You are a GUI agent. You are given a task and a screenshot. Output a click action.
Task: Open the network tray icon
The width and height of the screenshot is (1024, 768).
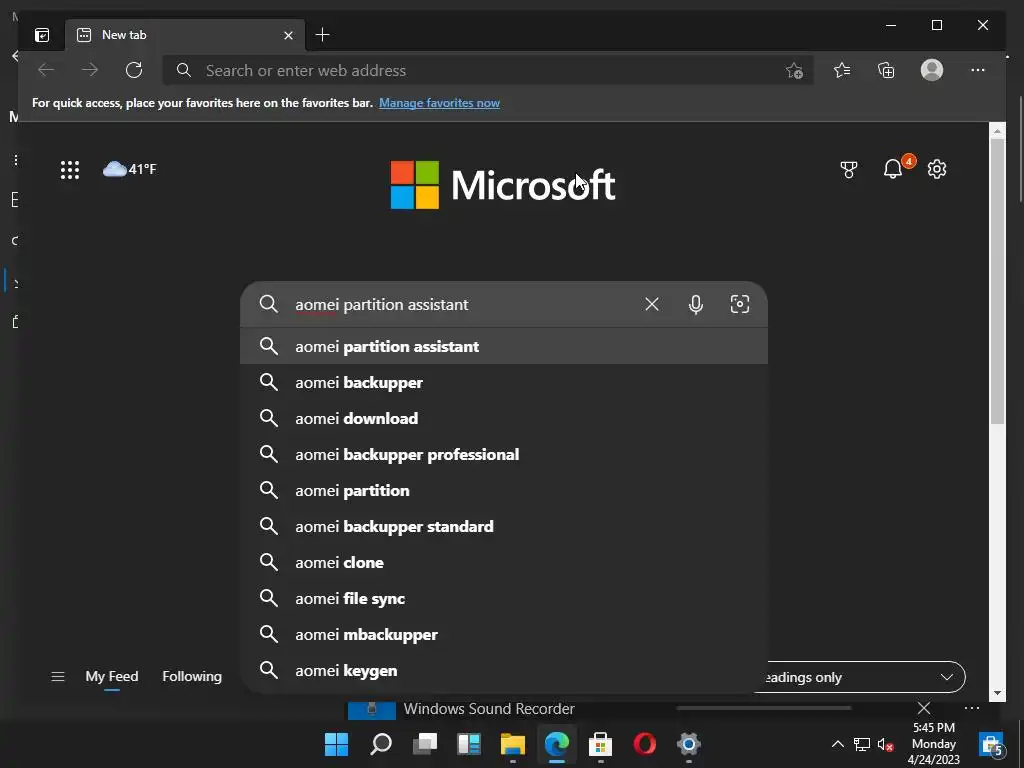point(862,744)
